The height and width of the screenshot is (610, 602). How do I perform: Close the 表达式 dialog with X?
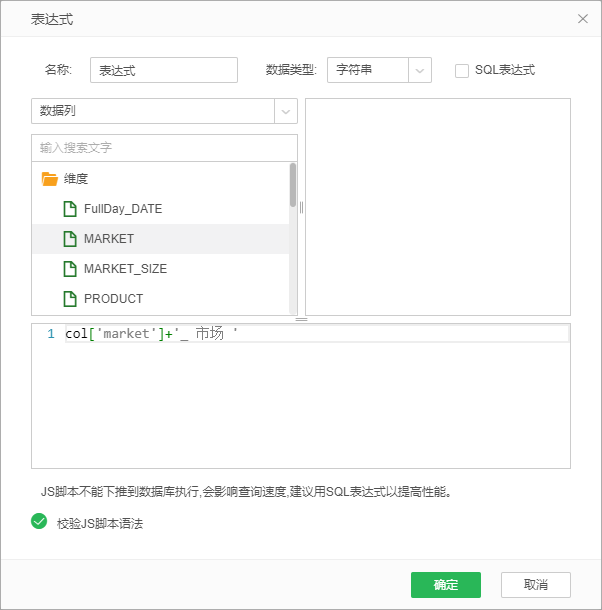point(583,19)
